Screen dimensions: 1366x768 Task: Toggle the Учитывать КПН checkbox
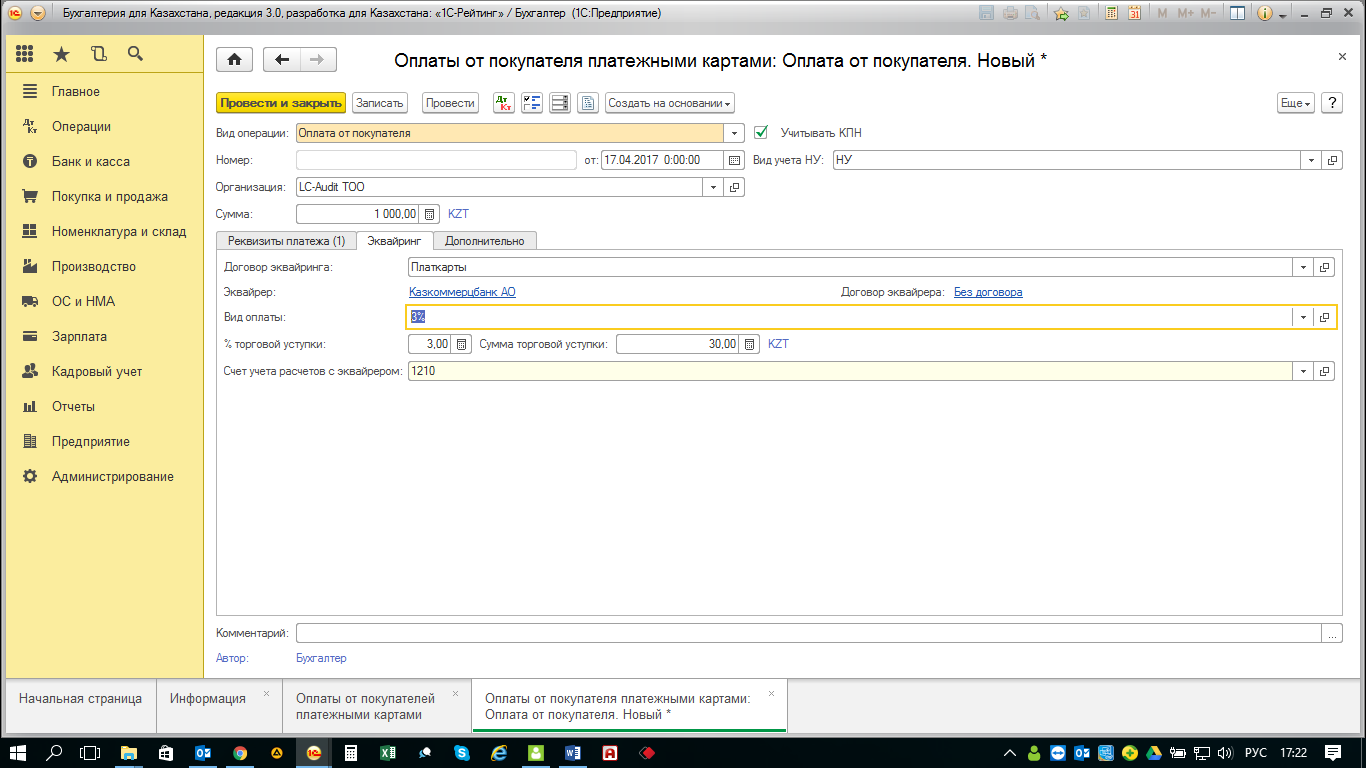pyautogui.click(x=762, y=132)
